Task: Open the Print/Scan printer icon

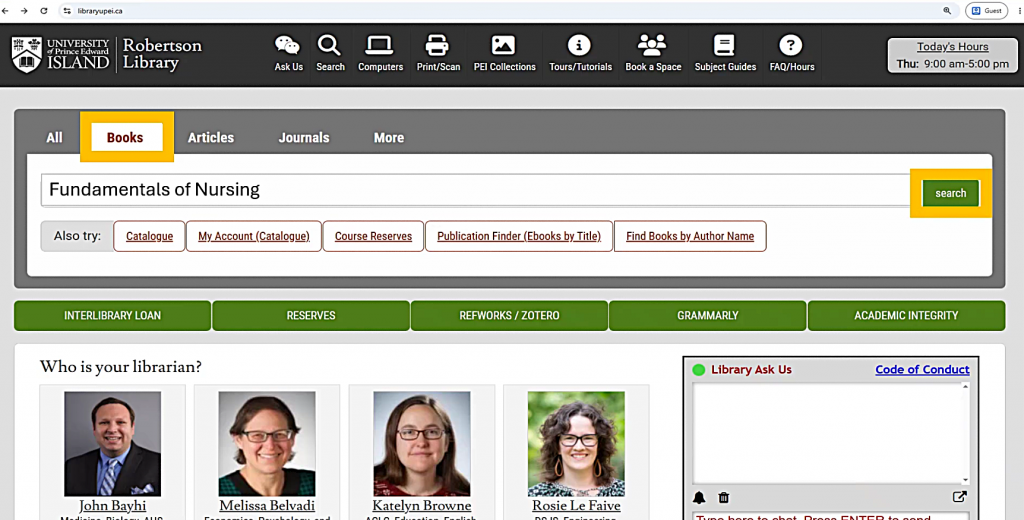Action: [438, 45]
